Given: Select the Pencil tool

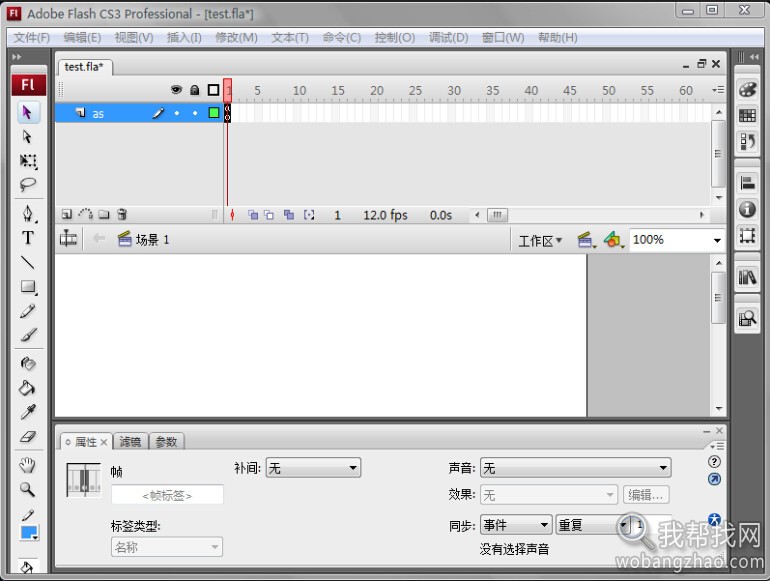Looking at the screenshot, I should click(28, 311).
